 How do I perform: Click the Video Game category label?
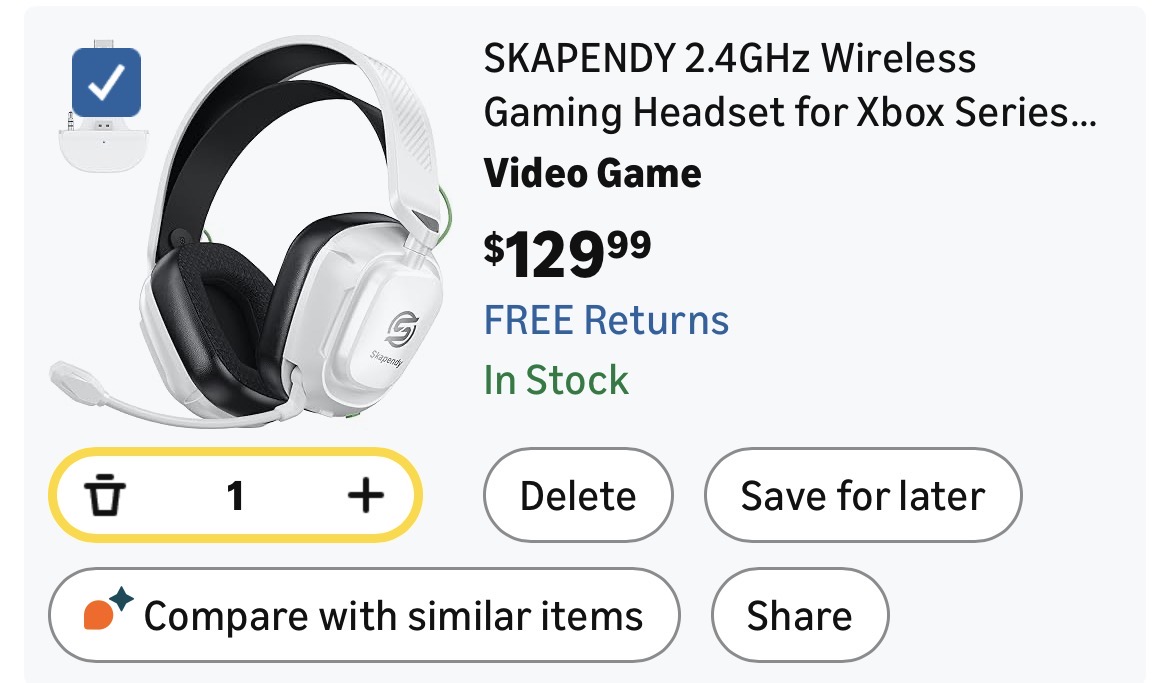pyautogui.click(x=592, y=174)
